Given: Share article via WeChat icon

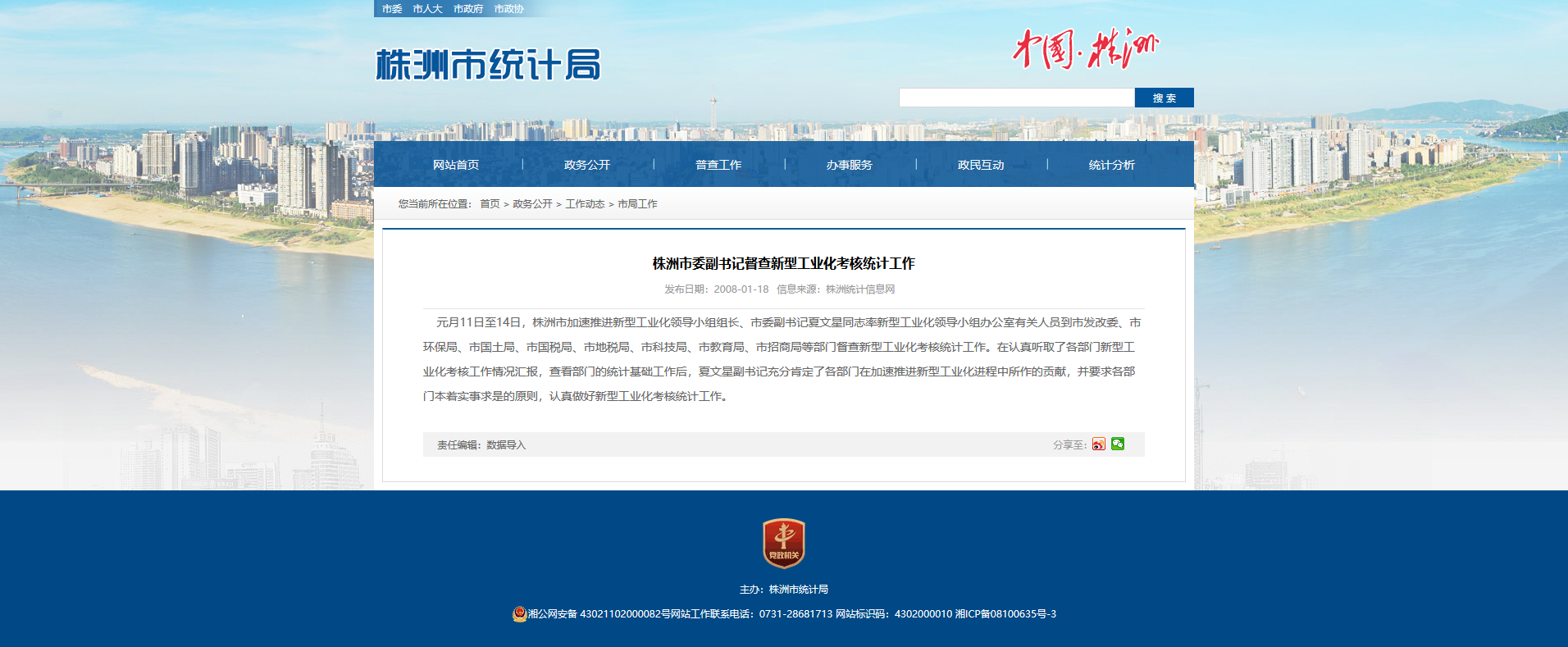Looking at the screenshot, I should [1118, 444].
